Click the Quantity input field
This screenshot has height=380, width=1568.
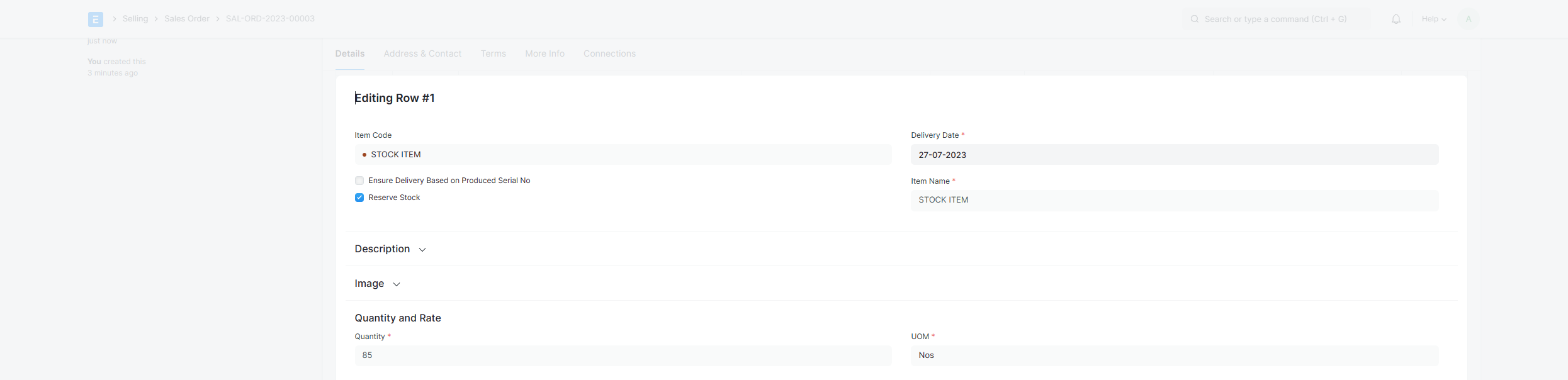[623, 355]
